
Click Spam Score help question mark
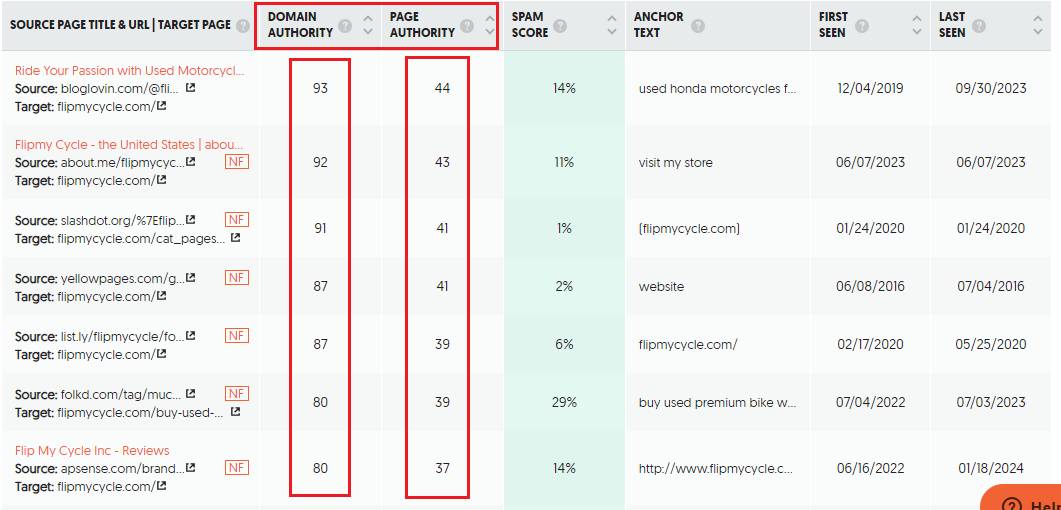(x=560, y=26)
